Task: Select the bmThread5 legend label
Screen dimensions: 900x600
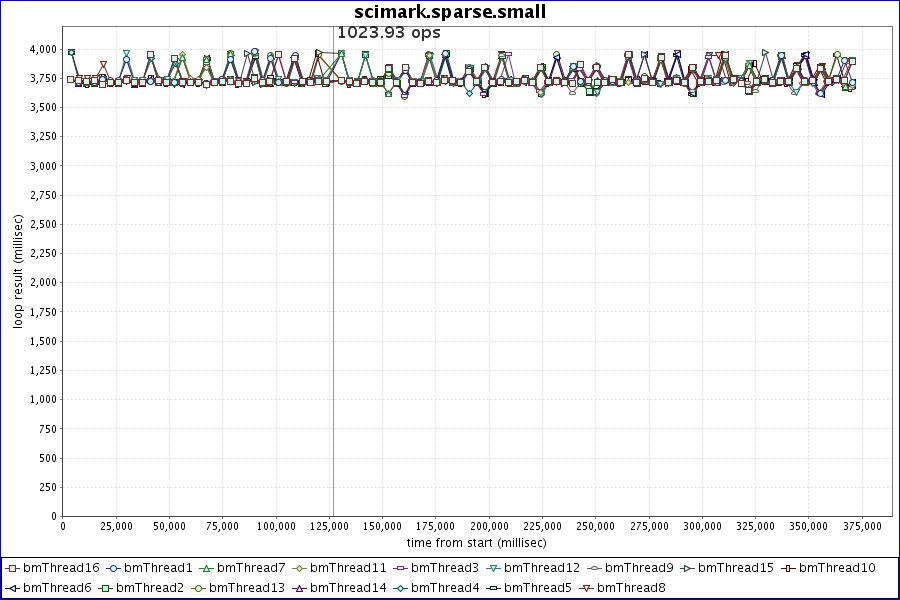Action: (x=537, y=588)
